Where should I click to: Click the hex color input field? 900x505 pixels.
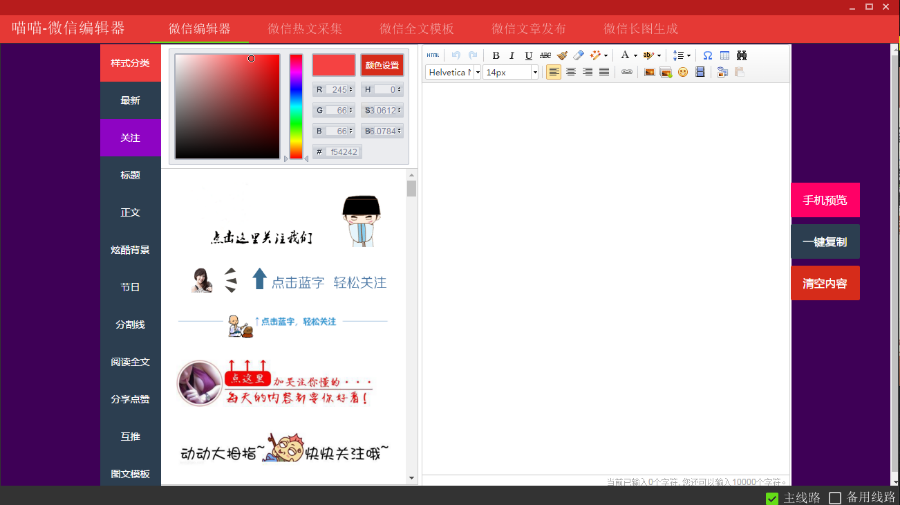coord(344,152)
